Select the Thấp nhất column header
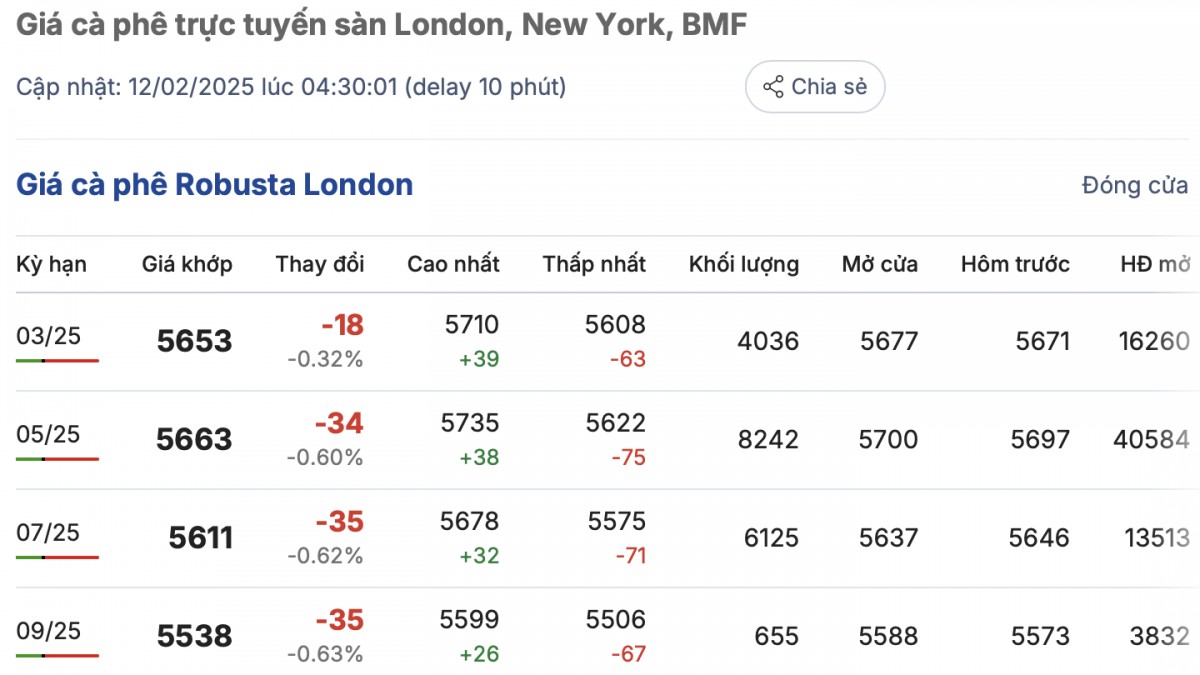Image resolution: width=1200 pixels, height=675 pixels. tap(594, 264)
